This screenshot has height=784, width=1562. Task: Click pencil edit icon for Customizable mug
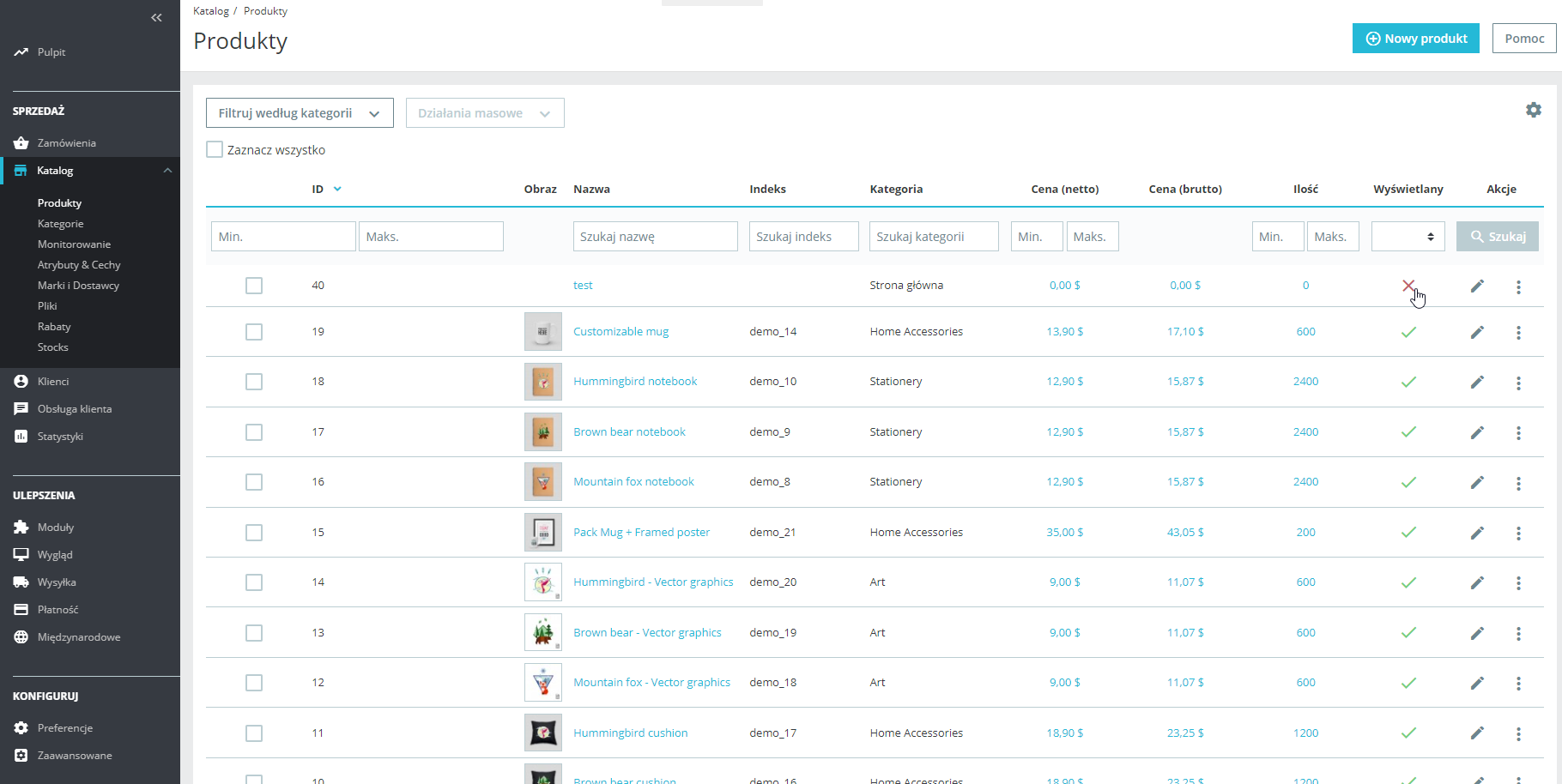[x=1476, y=332]
